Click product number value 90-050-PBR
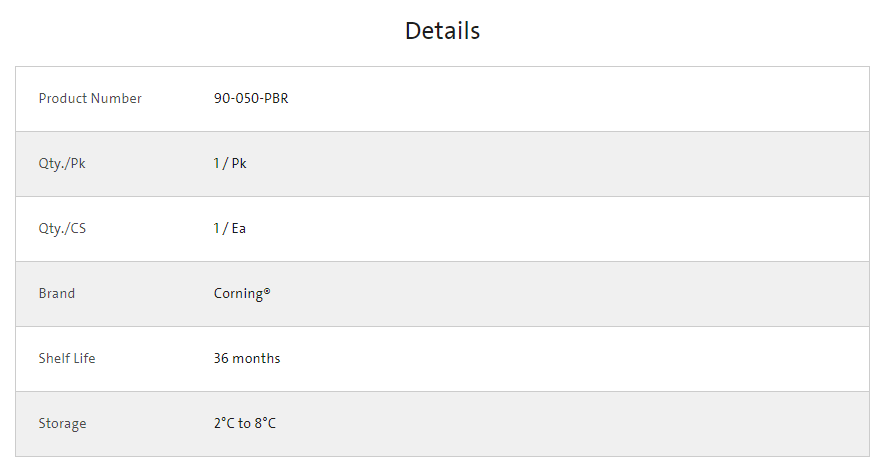892x476 pixels. pos(251,98)
